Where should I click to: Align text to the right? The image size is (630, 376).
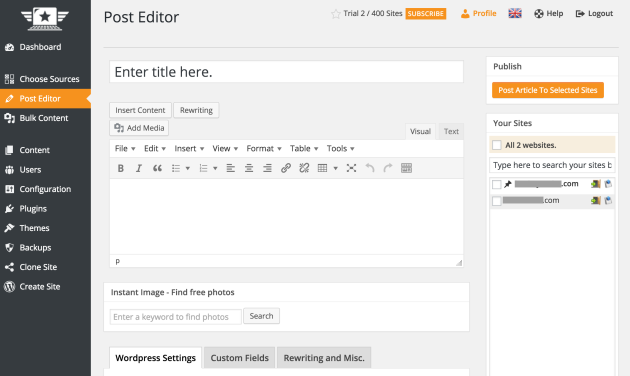click(267, 168)
